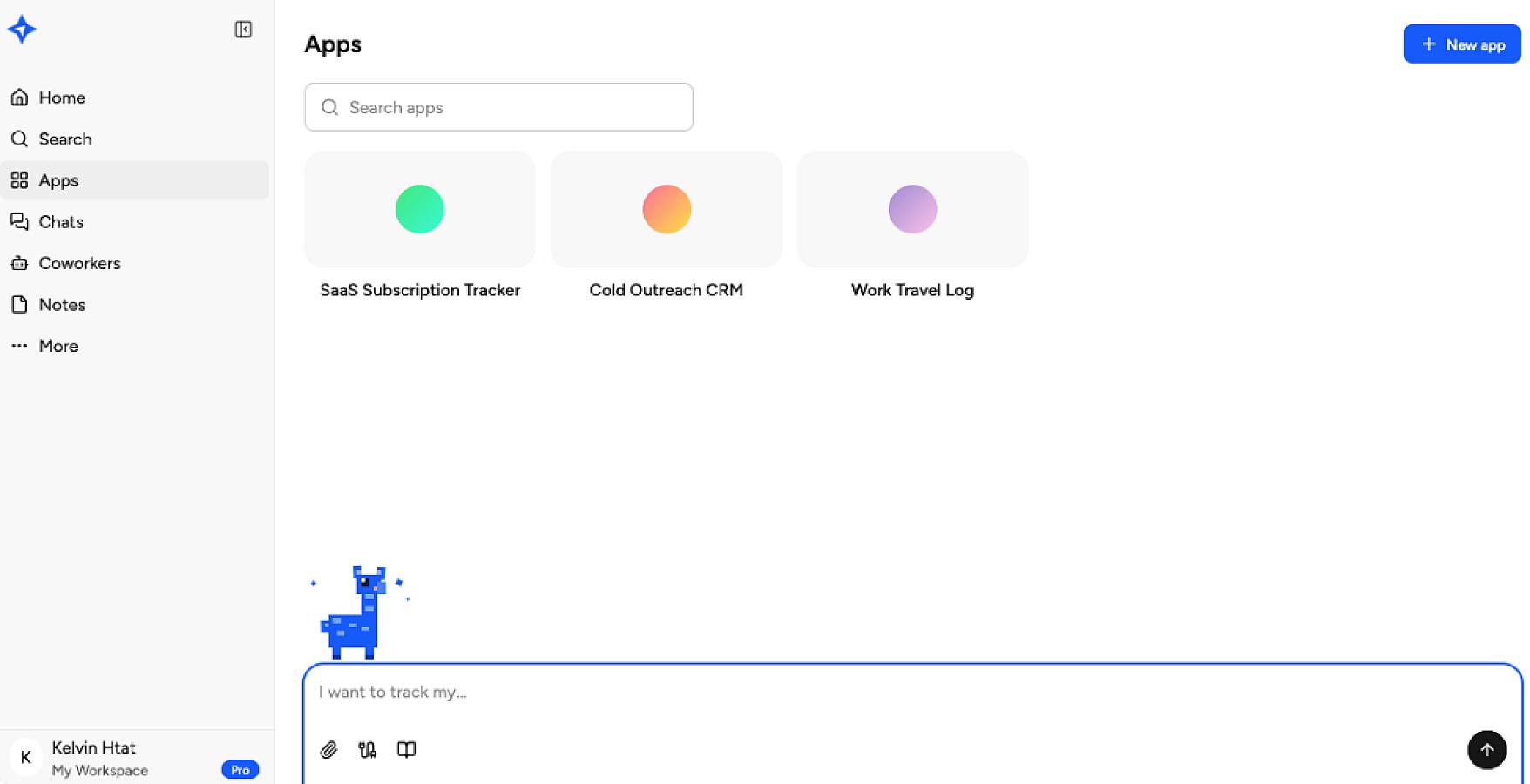Open the tools settings icon next to paperclip
The image size is (1530, 784).
[368, 750]
